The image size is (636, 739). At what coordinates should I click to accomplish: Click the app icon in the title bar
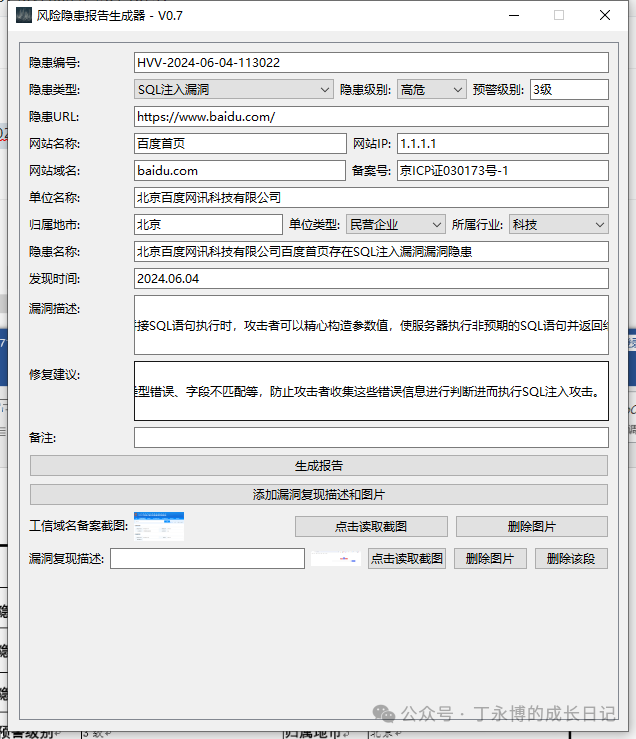[x=24, y=16]
